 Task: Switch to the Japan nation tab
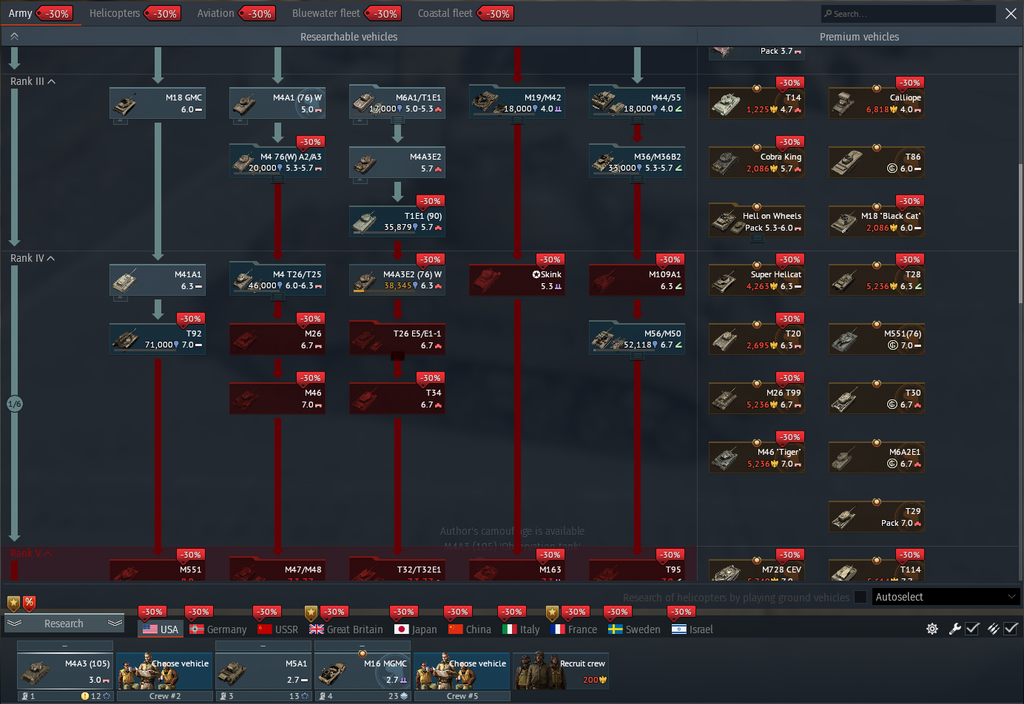[x=416, y=630]
